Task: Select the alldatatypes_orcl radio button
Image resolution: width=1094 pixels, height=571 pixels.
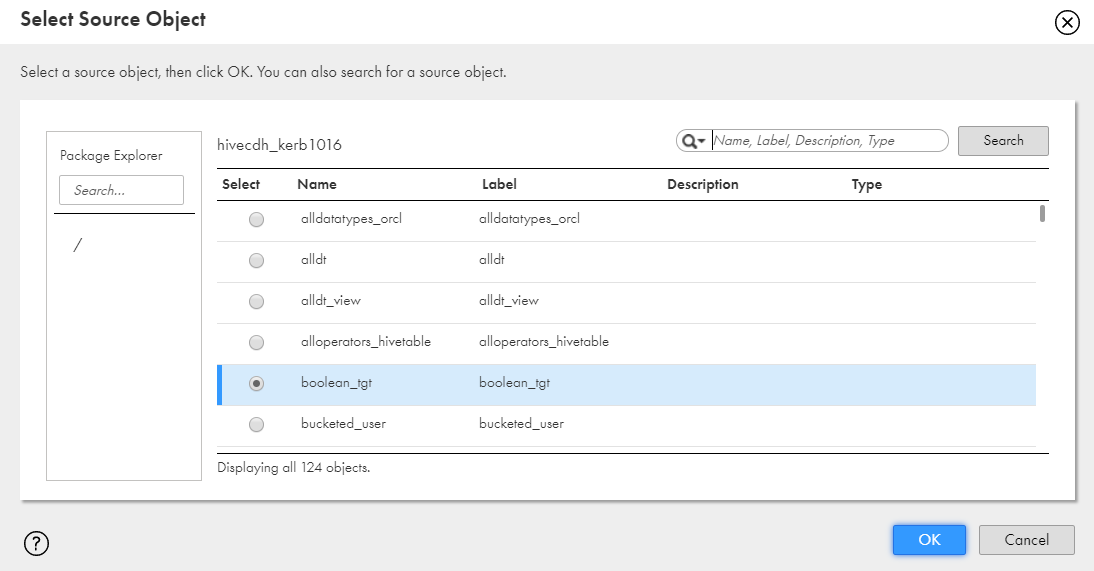Action: tap(257, 219)
